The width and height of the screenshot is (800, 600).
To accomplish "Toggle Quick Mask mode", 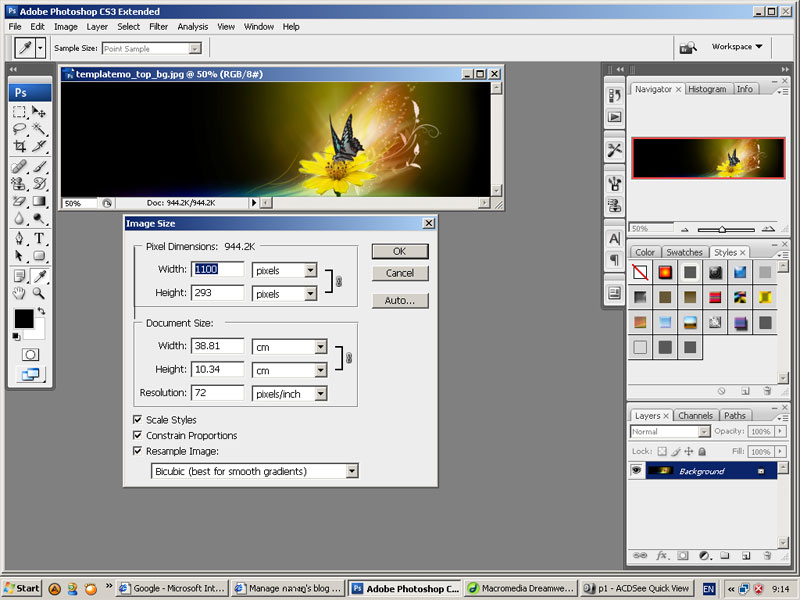I will [x=30, y=355].
